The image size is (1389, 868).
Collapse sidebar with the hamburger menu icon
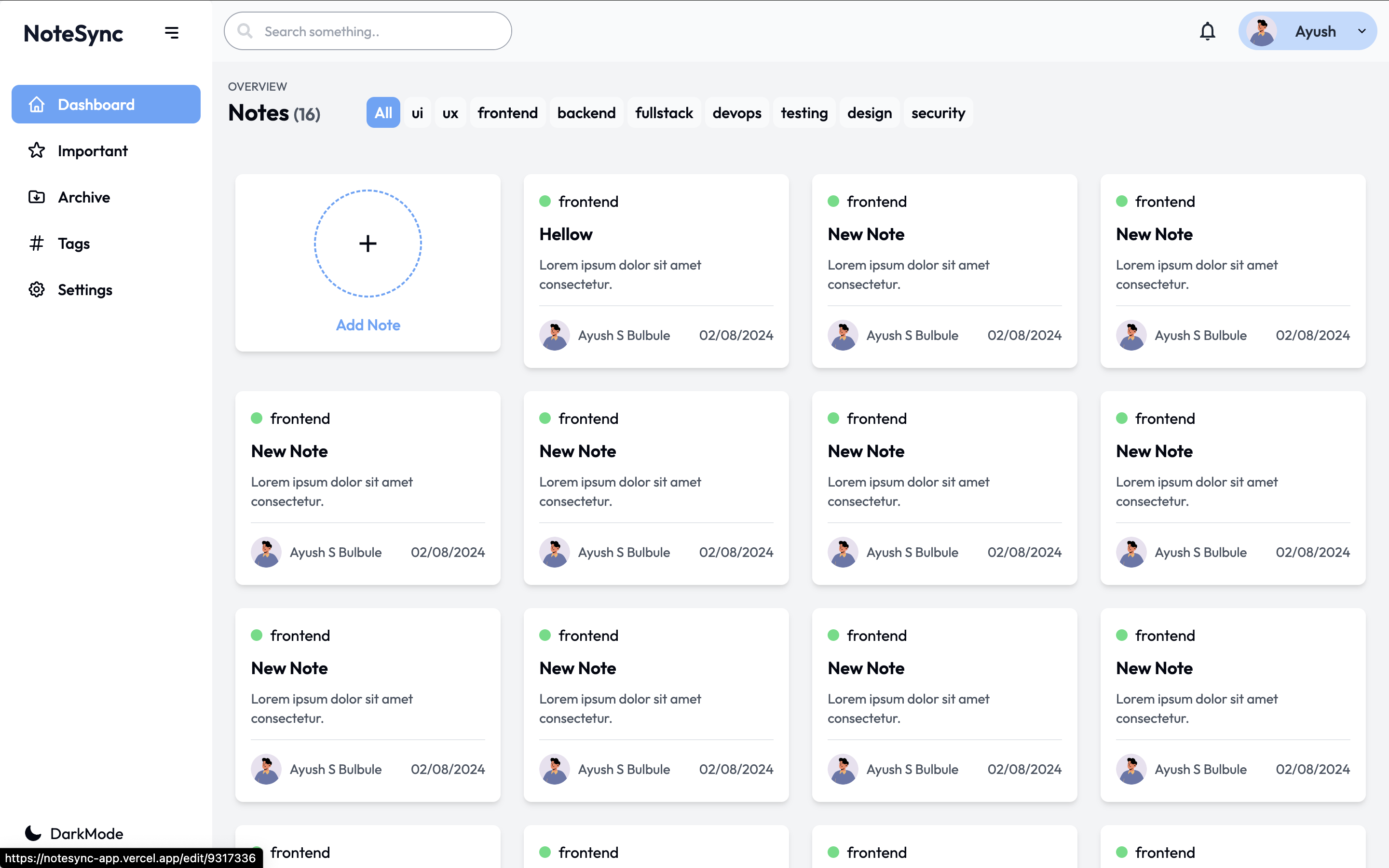pyautogui.click(x=172, y=33)
